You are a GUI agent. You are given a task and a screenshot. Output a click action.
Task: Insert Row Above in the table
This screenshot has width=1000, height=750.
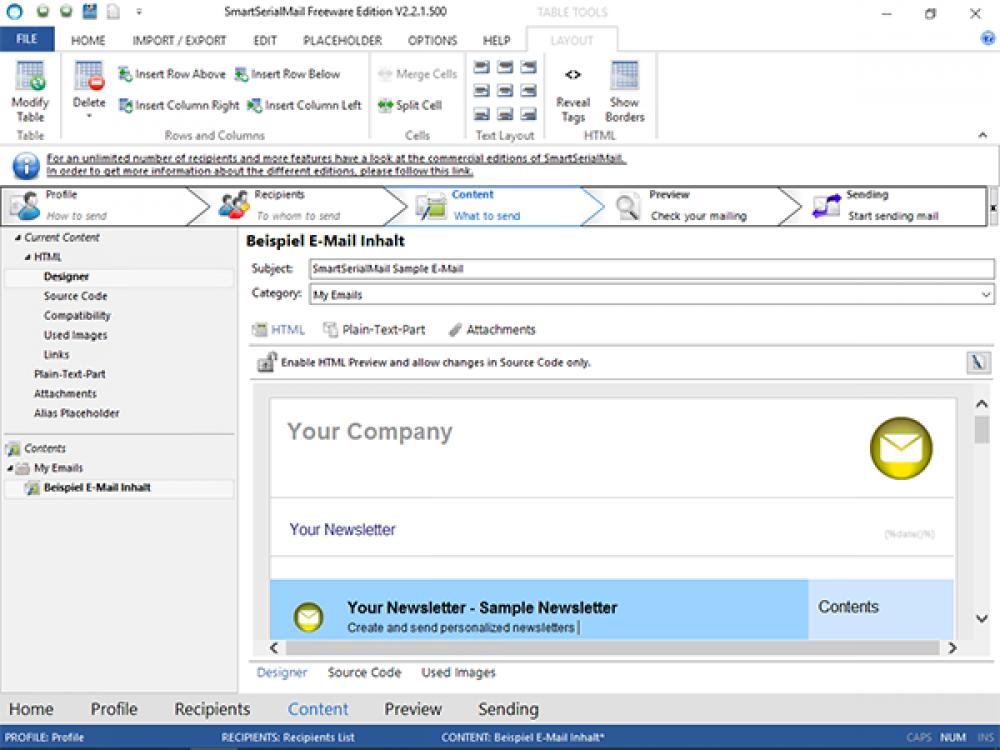pos(170,74)
